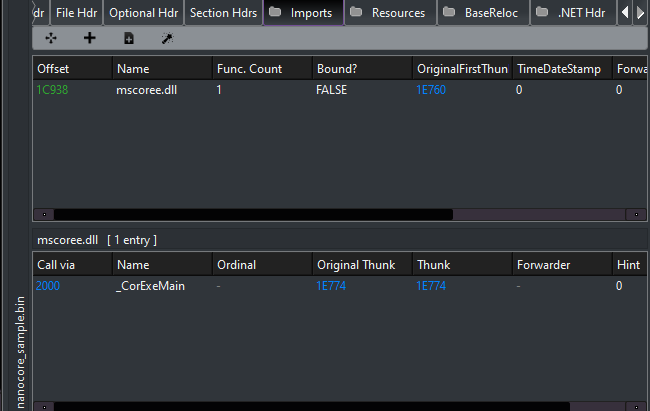This screenshot has width=650, height=411.
Task: Open the BaseReloc tab
Action: [483, 13]
